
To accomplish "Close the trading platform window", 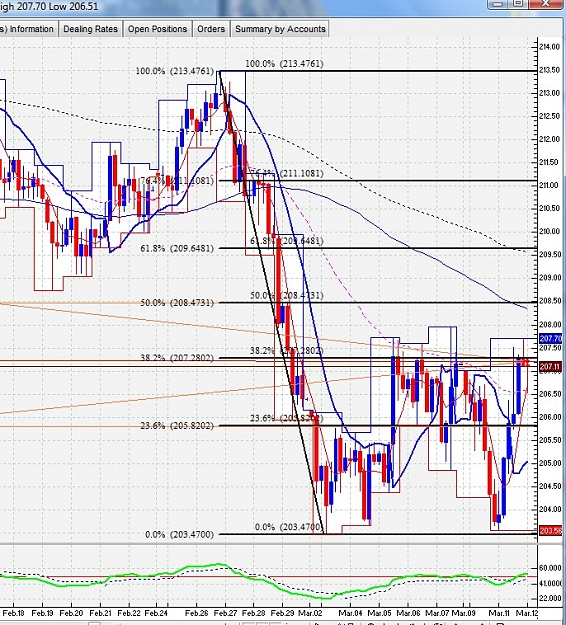I will [545, 4].
